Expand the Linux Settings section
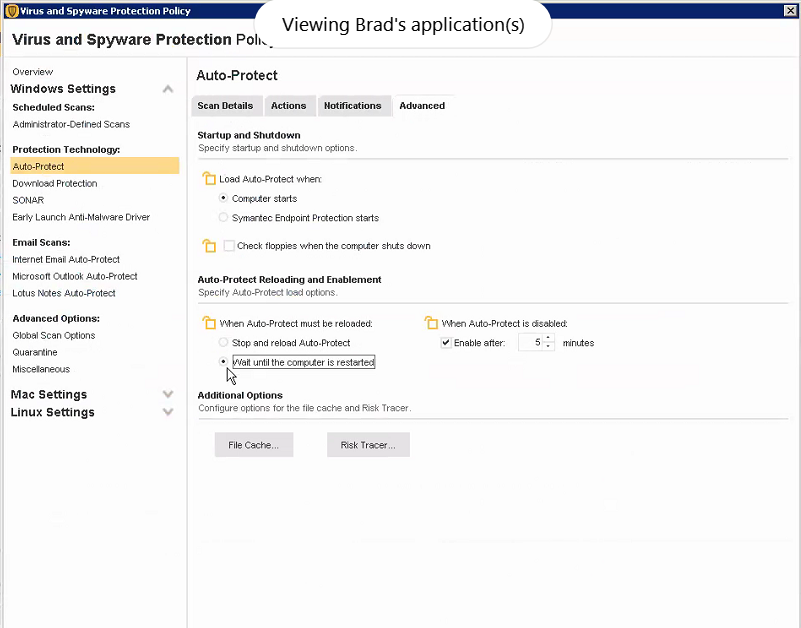Viewport: 801px width, 628px height. (x=168, y=412)
